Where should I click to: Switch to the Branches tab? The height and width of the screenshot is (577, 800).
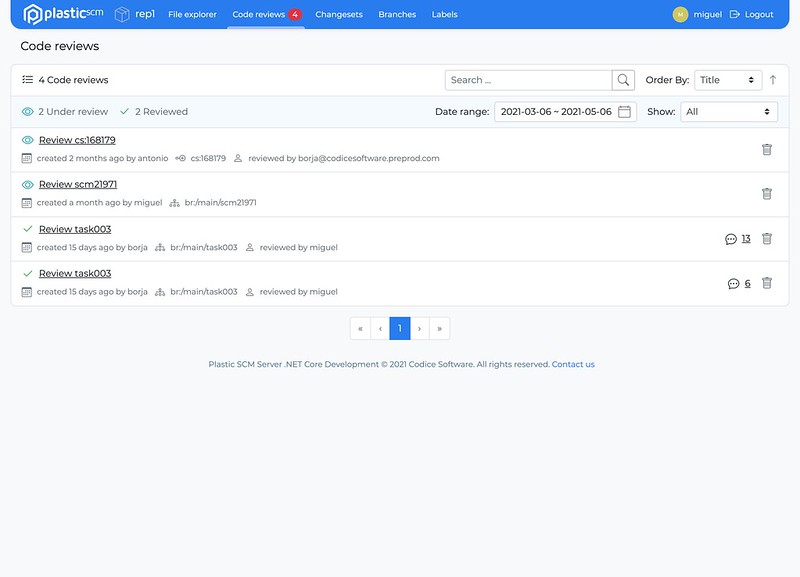[x=397, y=14]
